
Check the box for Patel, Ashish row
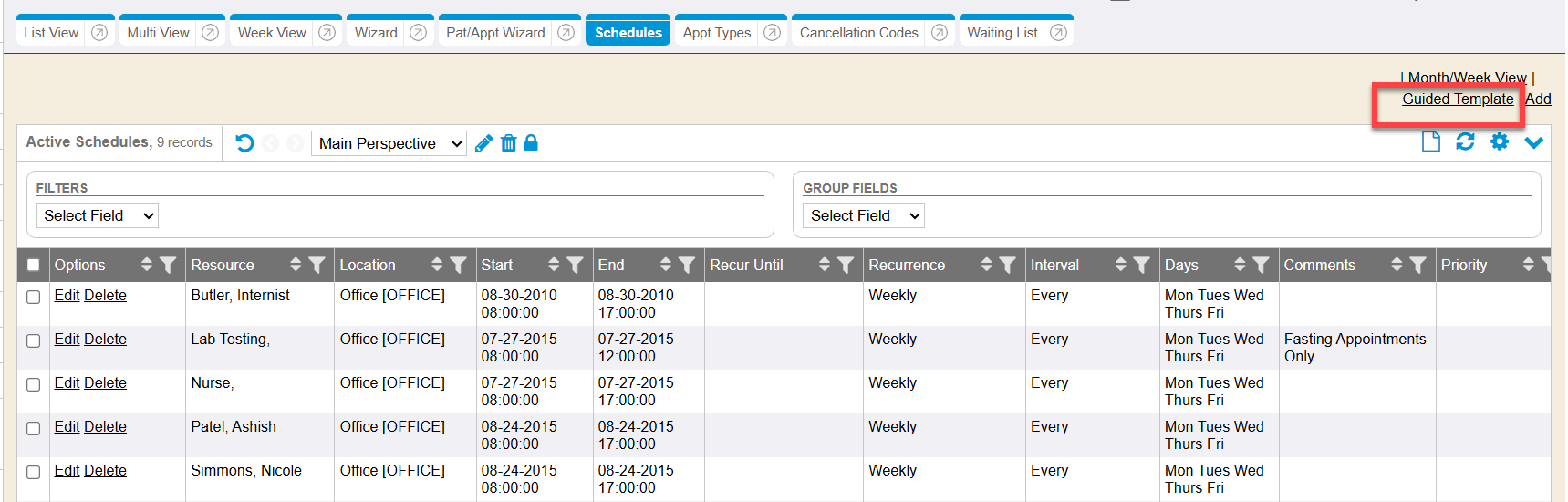[x=34, y=428]
